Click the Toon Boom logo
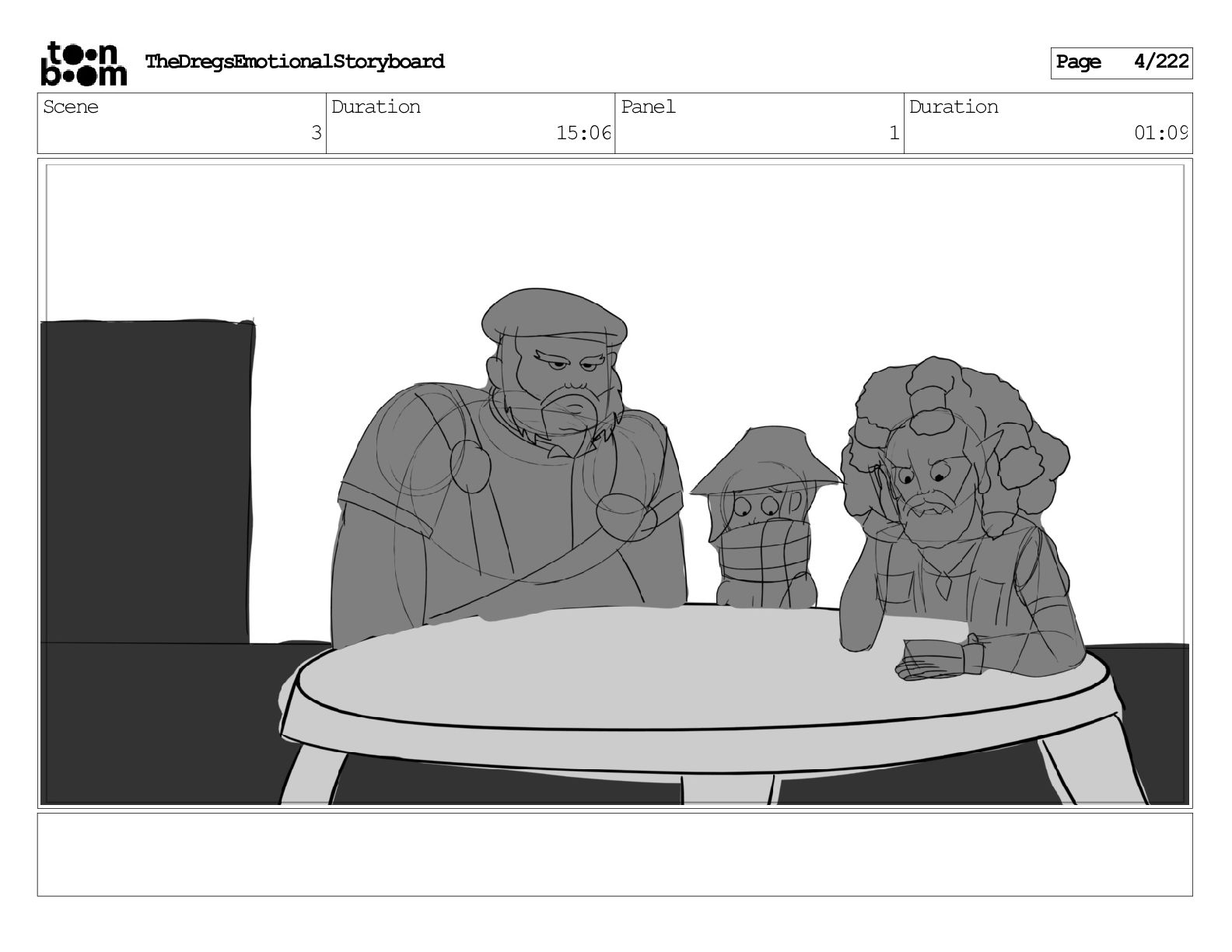This screenshot has height=952, width=1232. (83, 63)
